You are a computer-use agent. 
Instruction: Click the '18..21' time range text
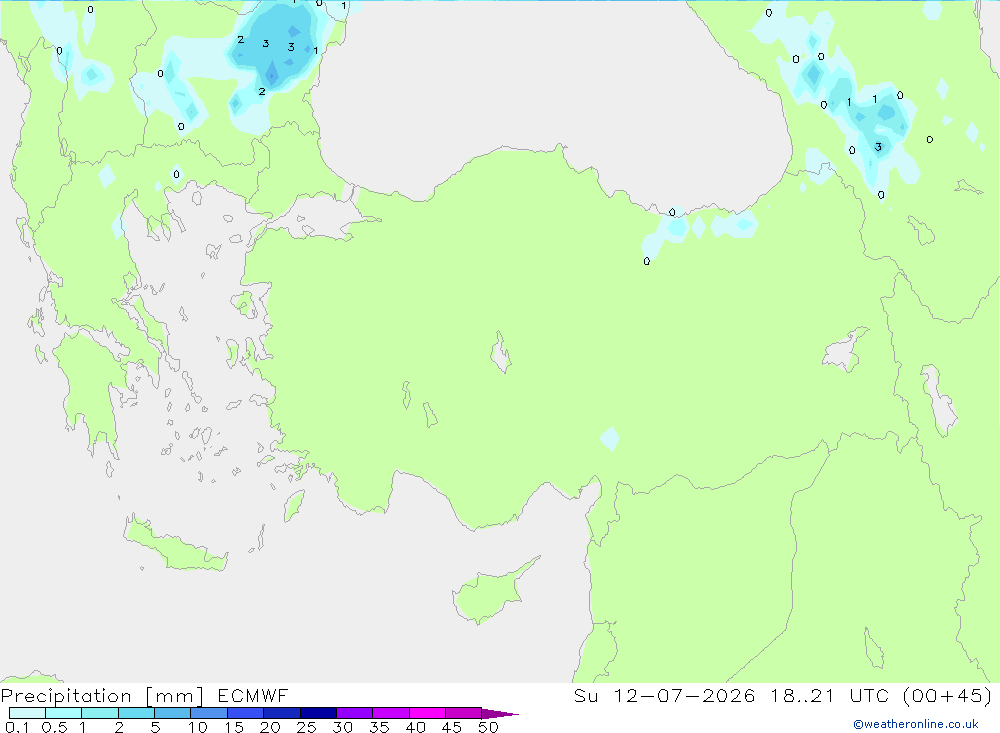click(x=802, y=695)
